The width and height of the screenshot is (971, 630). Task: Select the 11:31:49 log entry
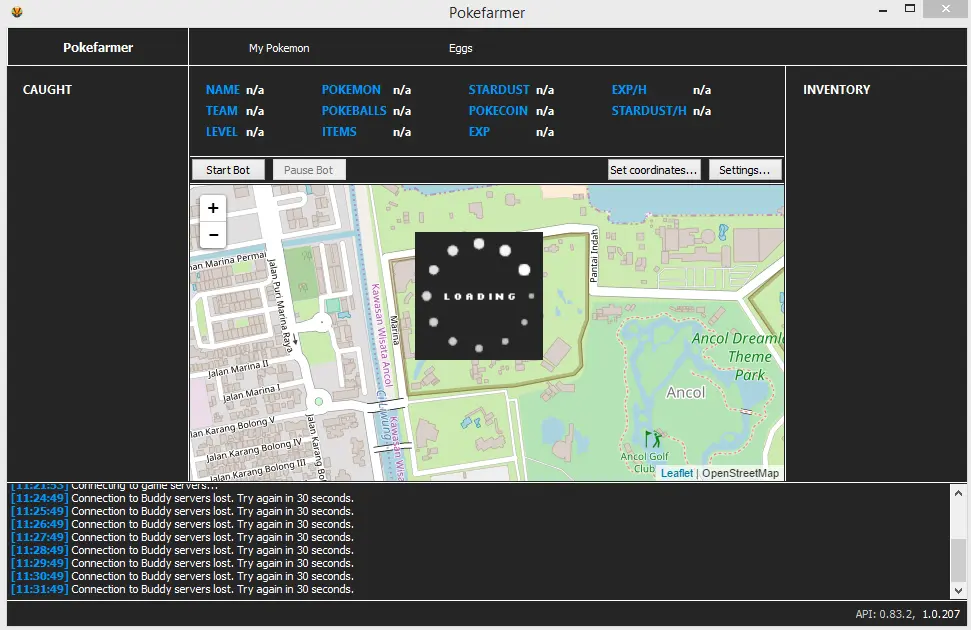183,589
